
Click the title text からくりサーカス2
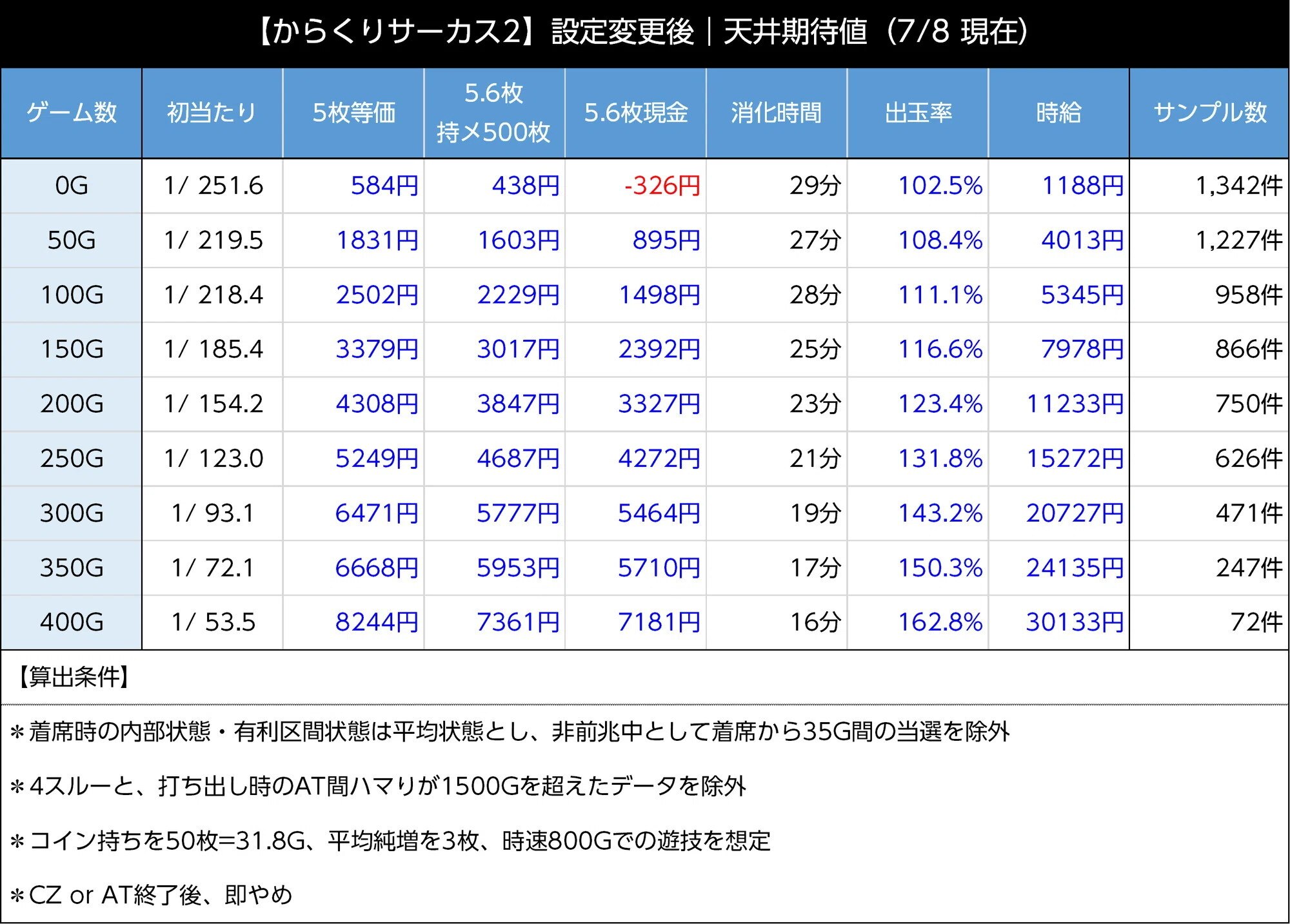point(395,32)
